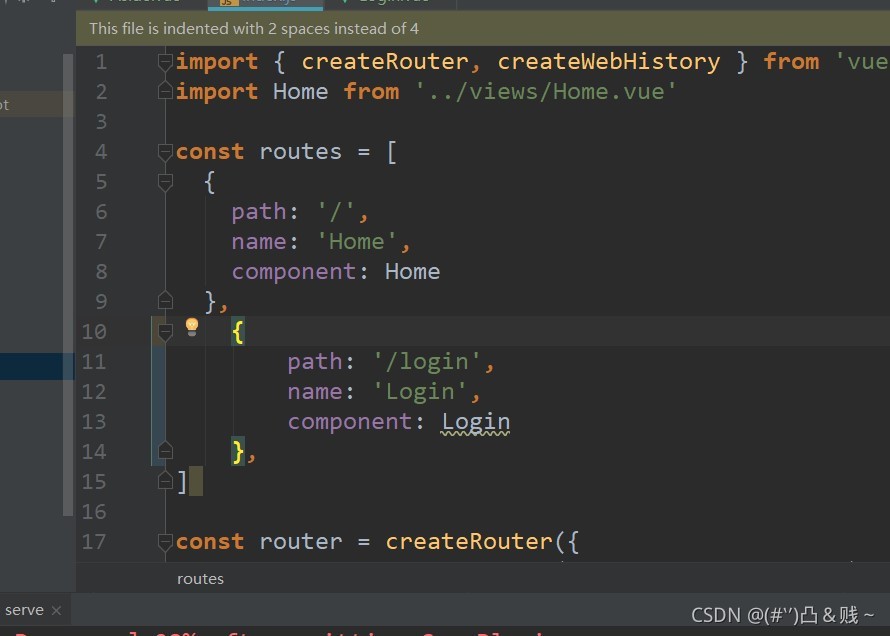Click the component Home value on line 8
This screenshot has width=890, height=636.
coord(412,272)
